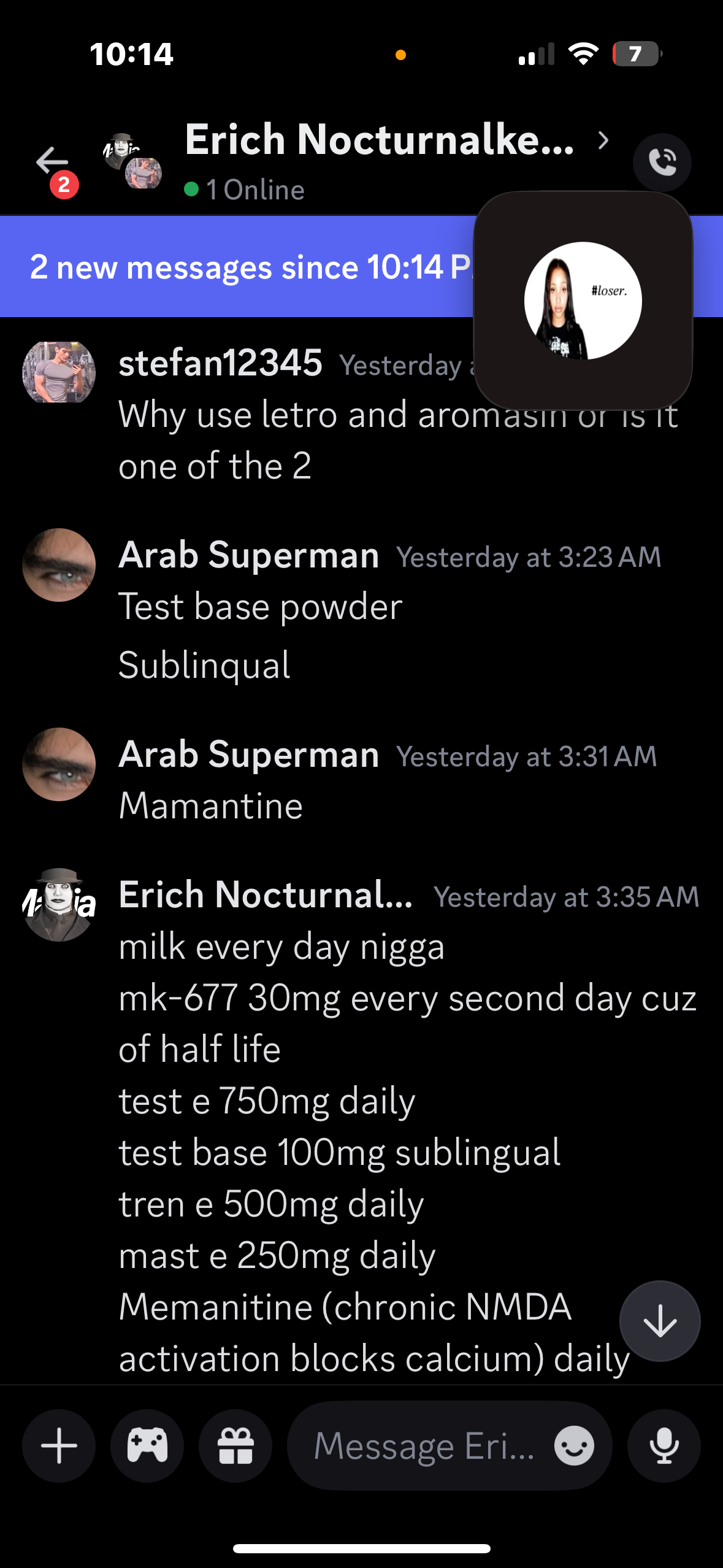
Task: Expand group details via the header chevron
Action: pos(603,140)
